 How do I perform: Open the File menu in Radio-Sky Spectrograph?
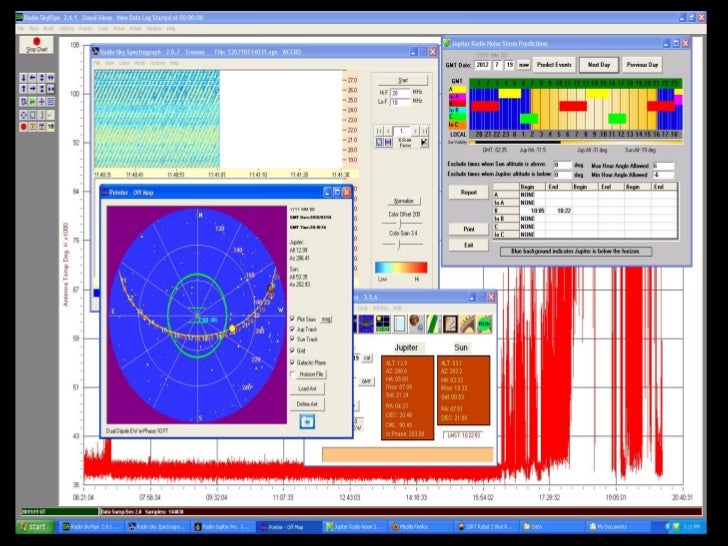click(x=97, y=63)
